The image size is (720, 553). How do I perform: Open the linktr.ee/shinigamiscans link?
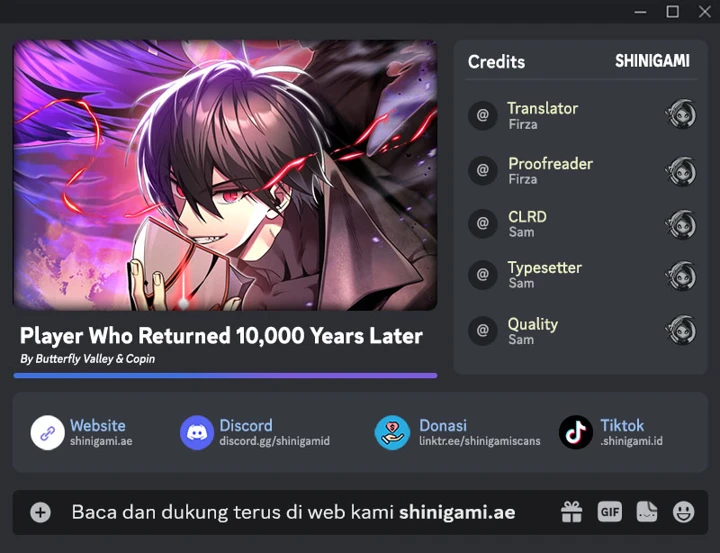[x=479, y=441]
